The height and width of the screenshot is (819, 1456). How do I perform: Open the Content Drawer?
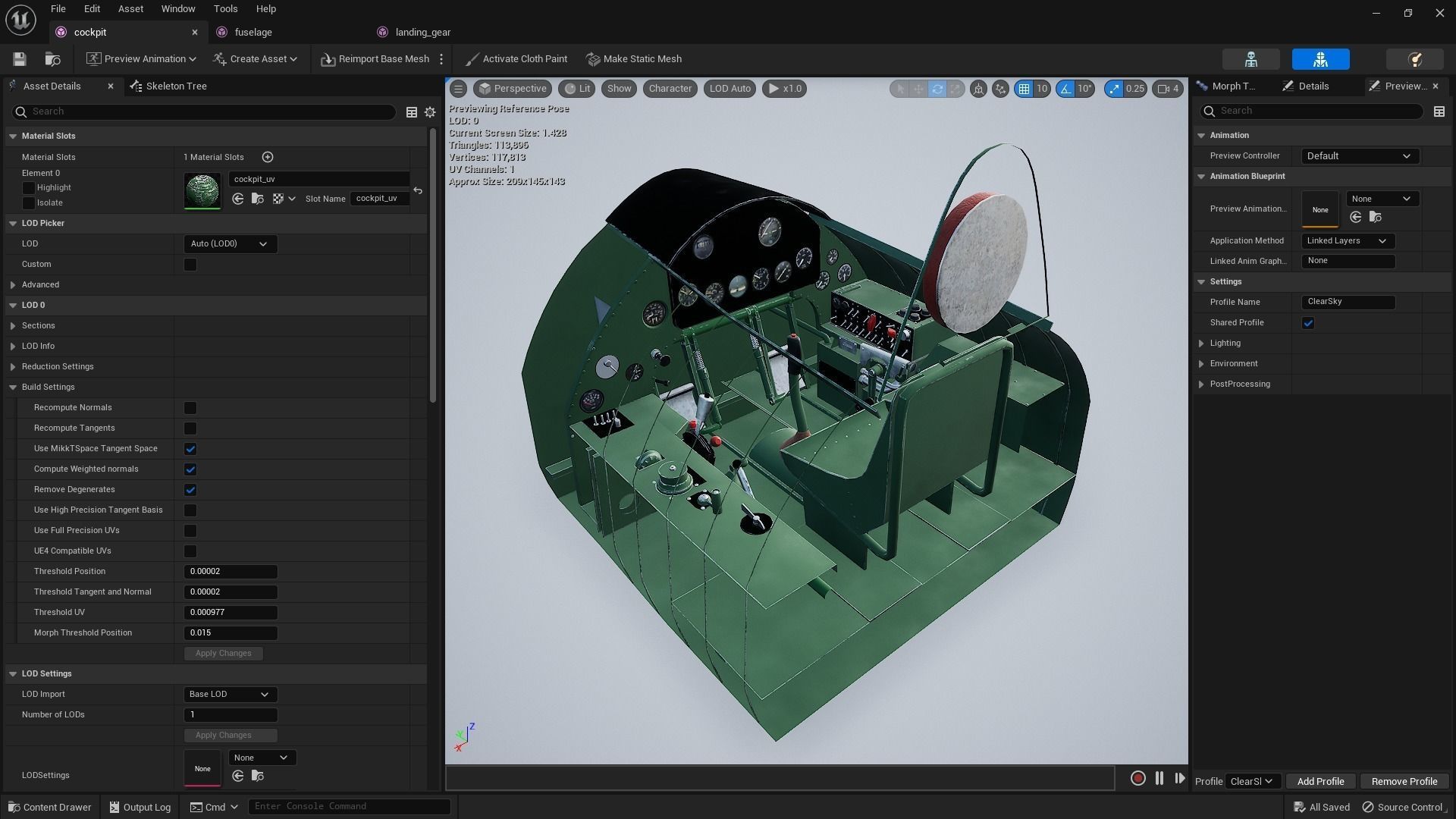[49, 807]
